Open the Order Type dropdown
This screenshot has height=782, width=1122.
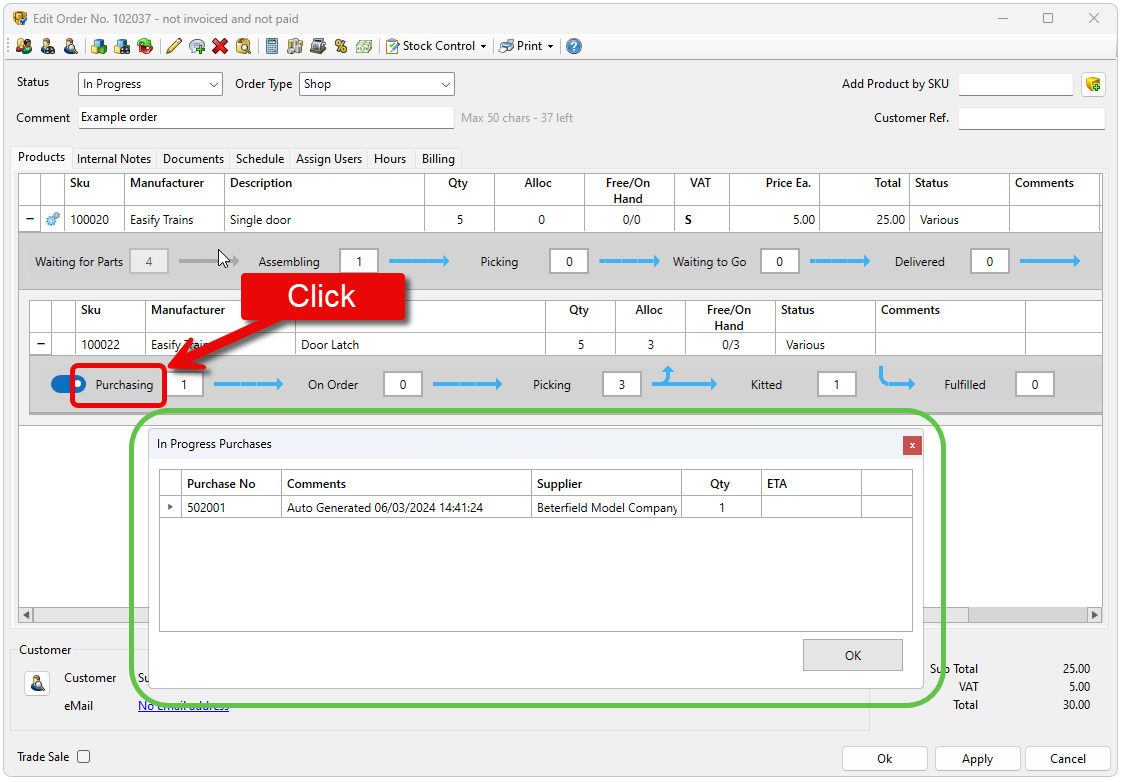[376, 85]
